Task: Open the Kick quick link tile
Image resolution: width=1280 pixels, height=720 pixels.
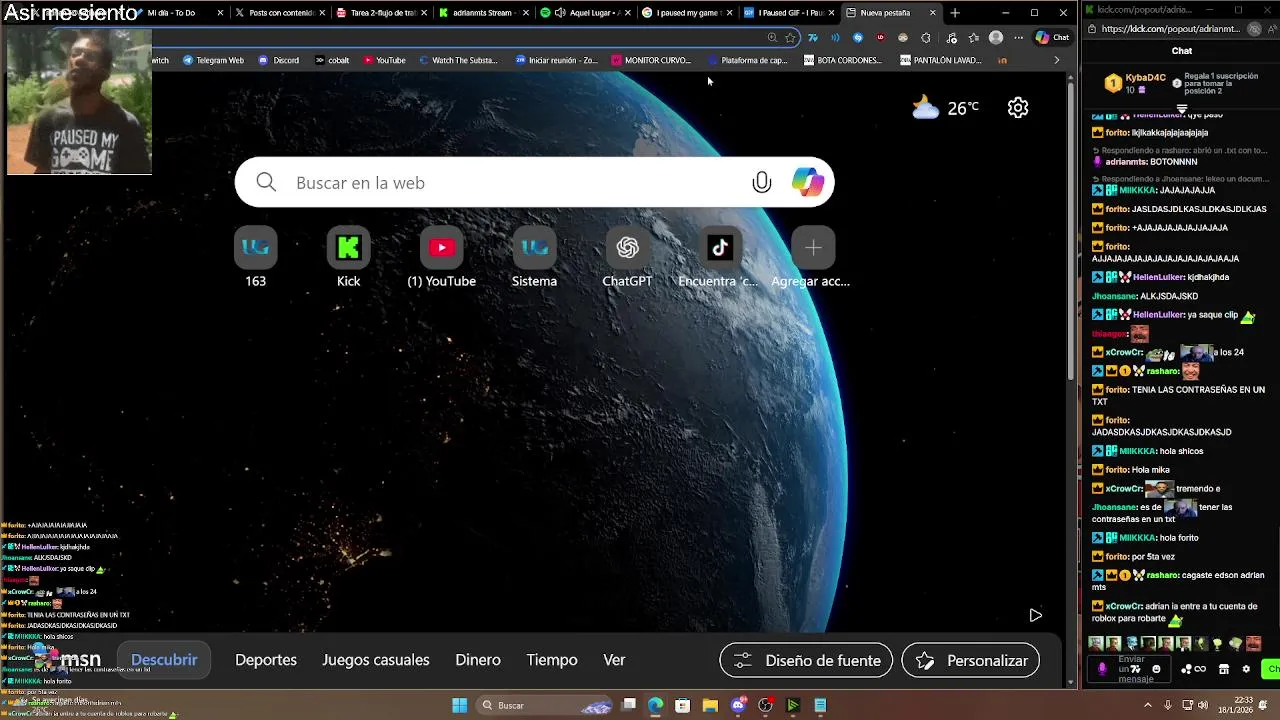Action: point(348,257)
